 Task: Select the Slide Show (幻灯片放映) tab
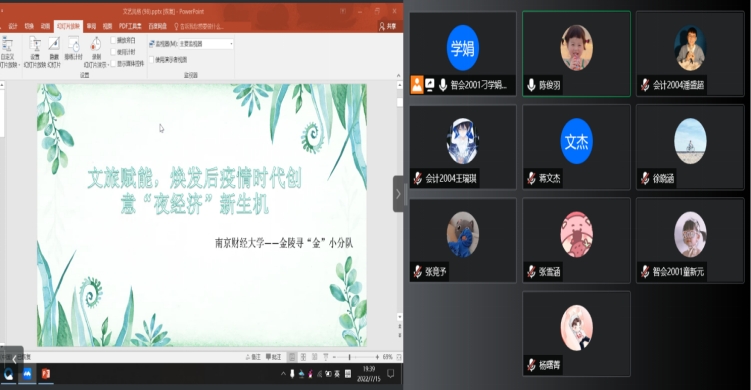point(68,26)
